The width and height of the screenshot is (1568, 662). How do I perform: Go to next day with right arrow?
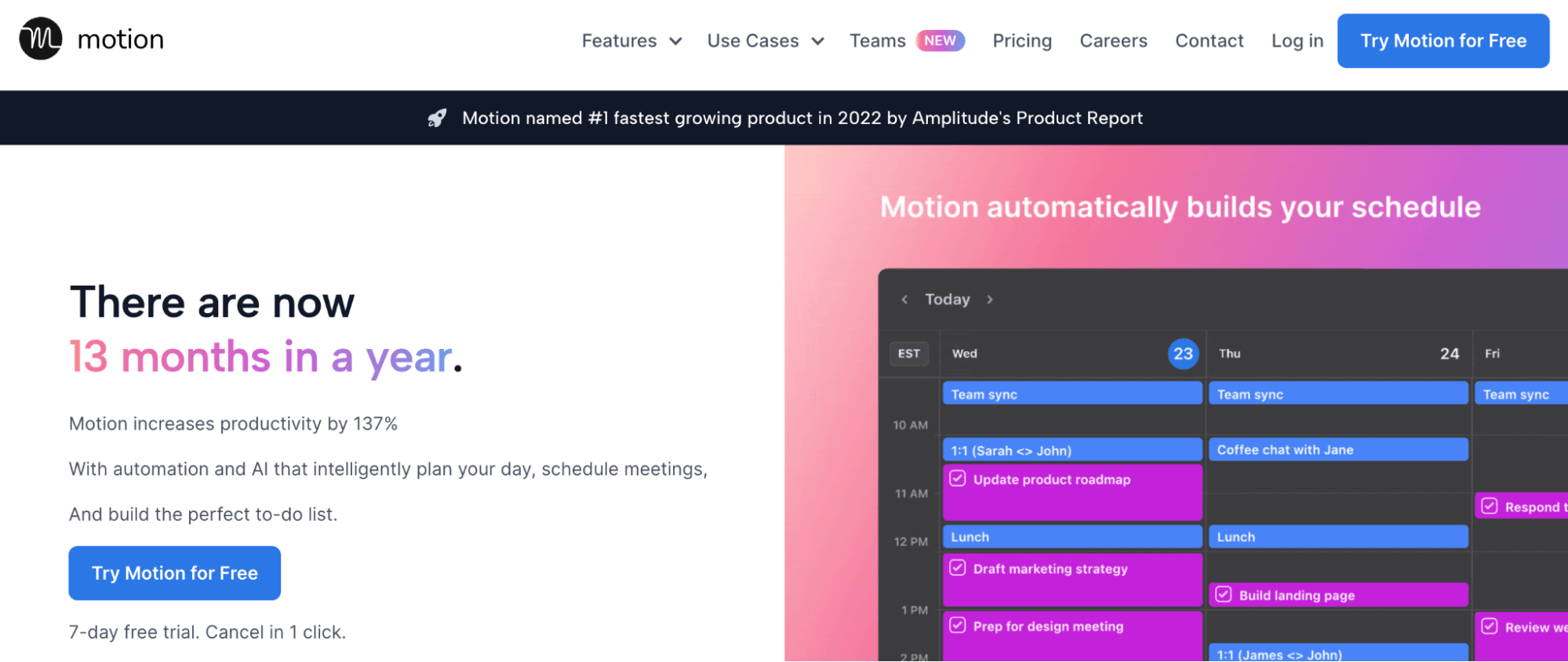coord(990,300)
